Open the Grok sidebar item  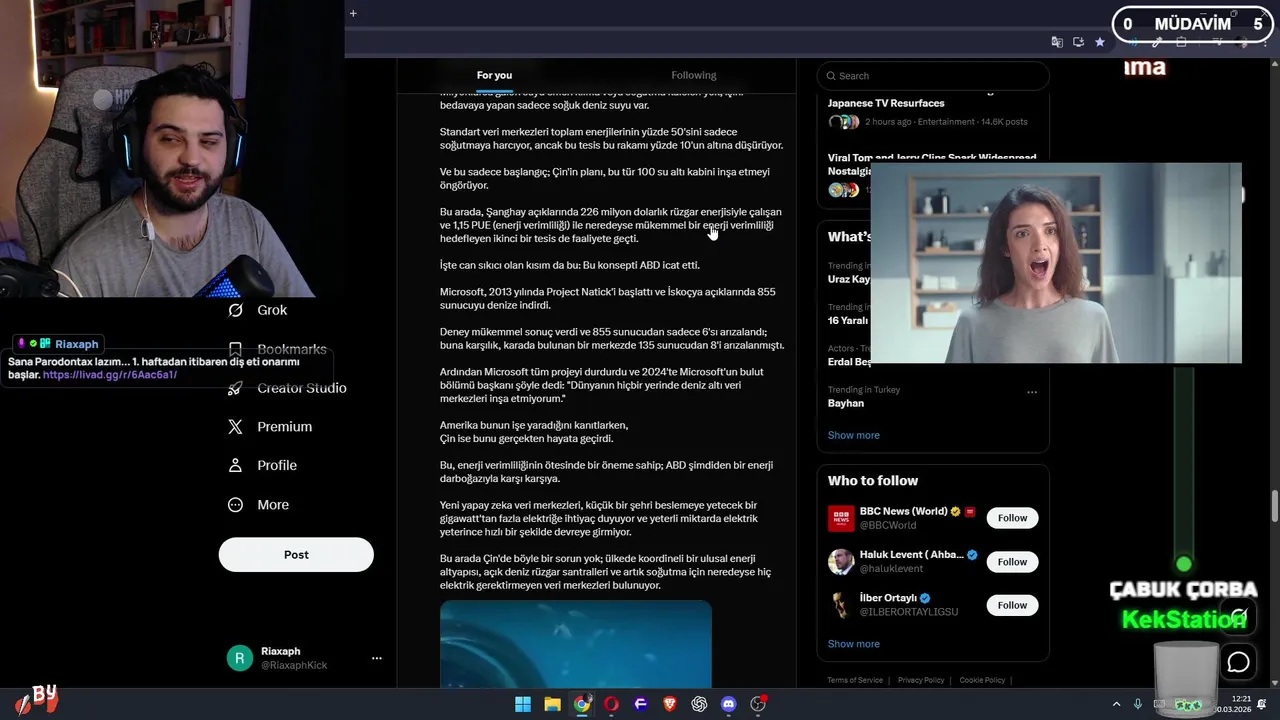point(258,310)
